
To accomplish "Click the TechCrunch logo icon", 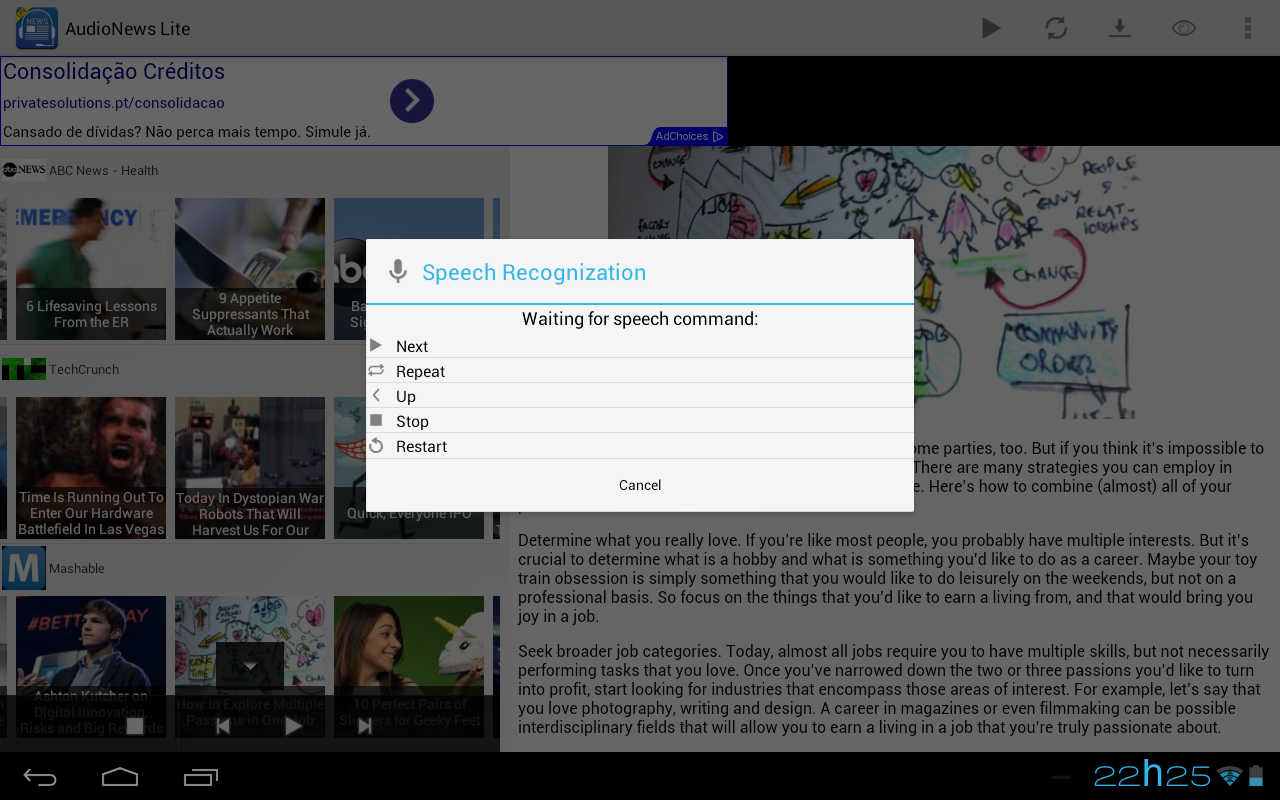I will point(24,369).
